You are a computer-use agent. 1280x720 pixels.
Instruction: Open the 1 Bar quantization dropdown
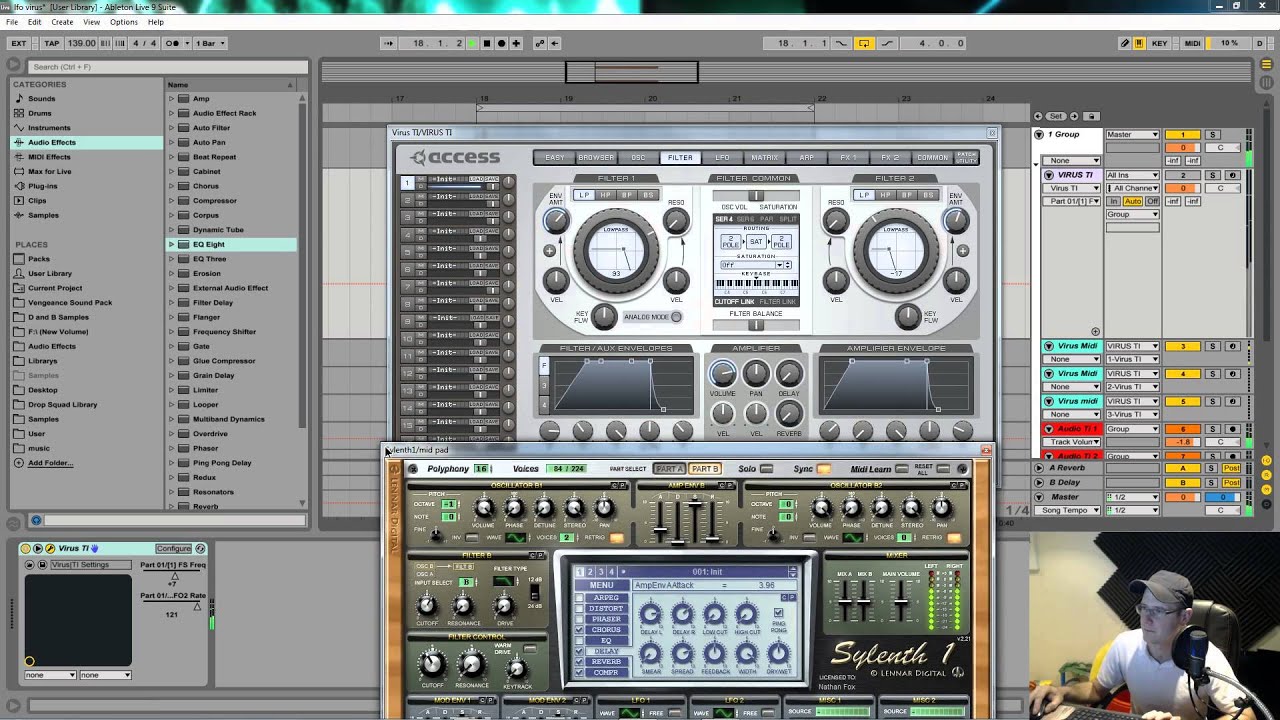tap(210, 43)
